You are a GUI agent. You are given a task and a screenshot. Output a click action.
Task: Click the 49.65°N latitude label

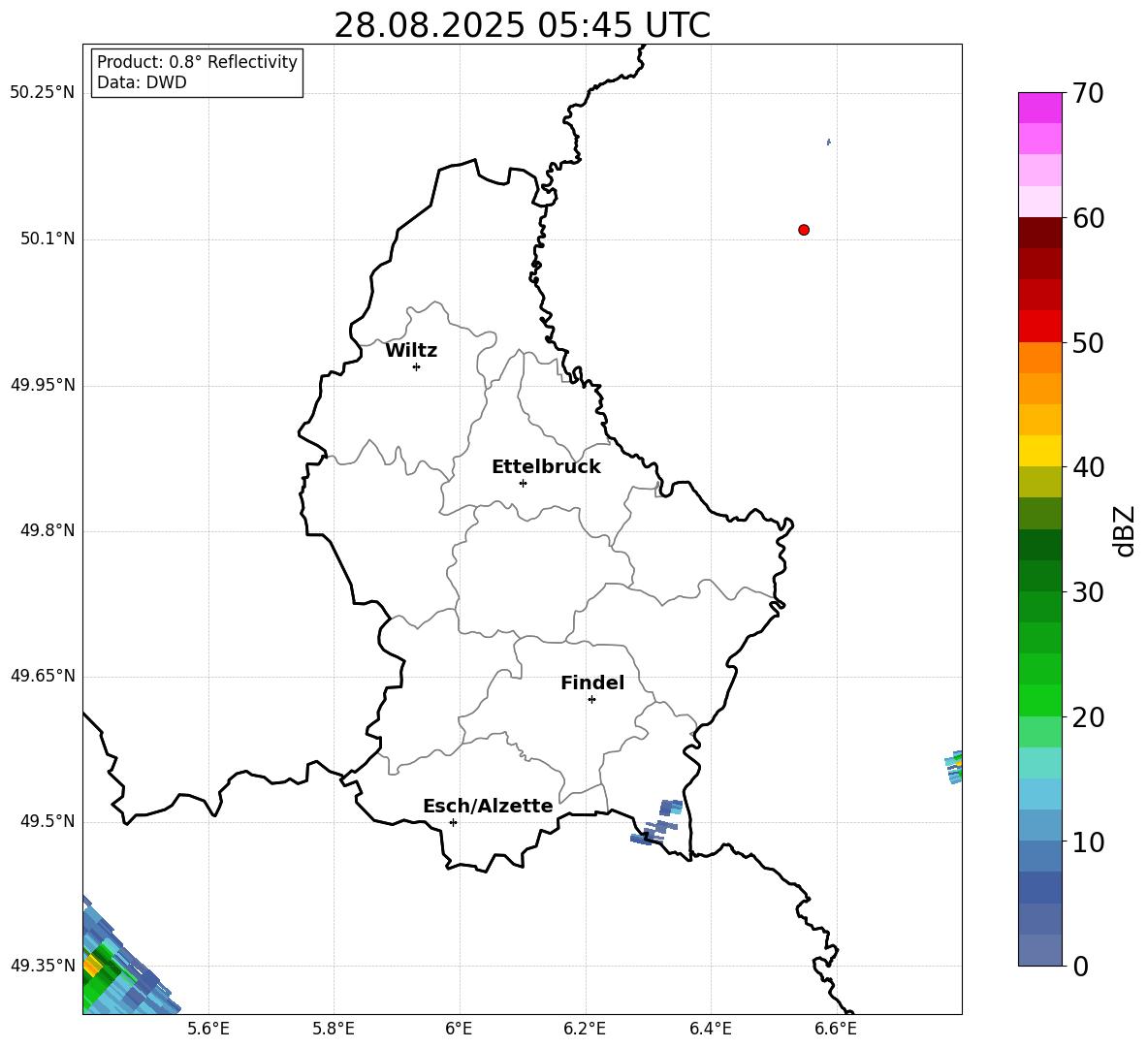tap(42, 676)
